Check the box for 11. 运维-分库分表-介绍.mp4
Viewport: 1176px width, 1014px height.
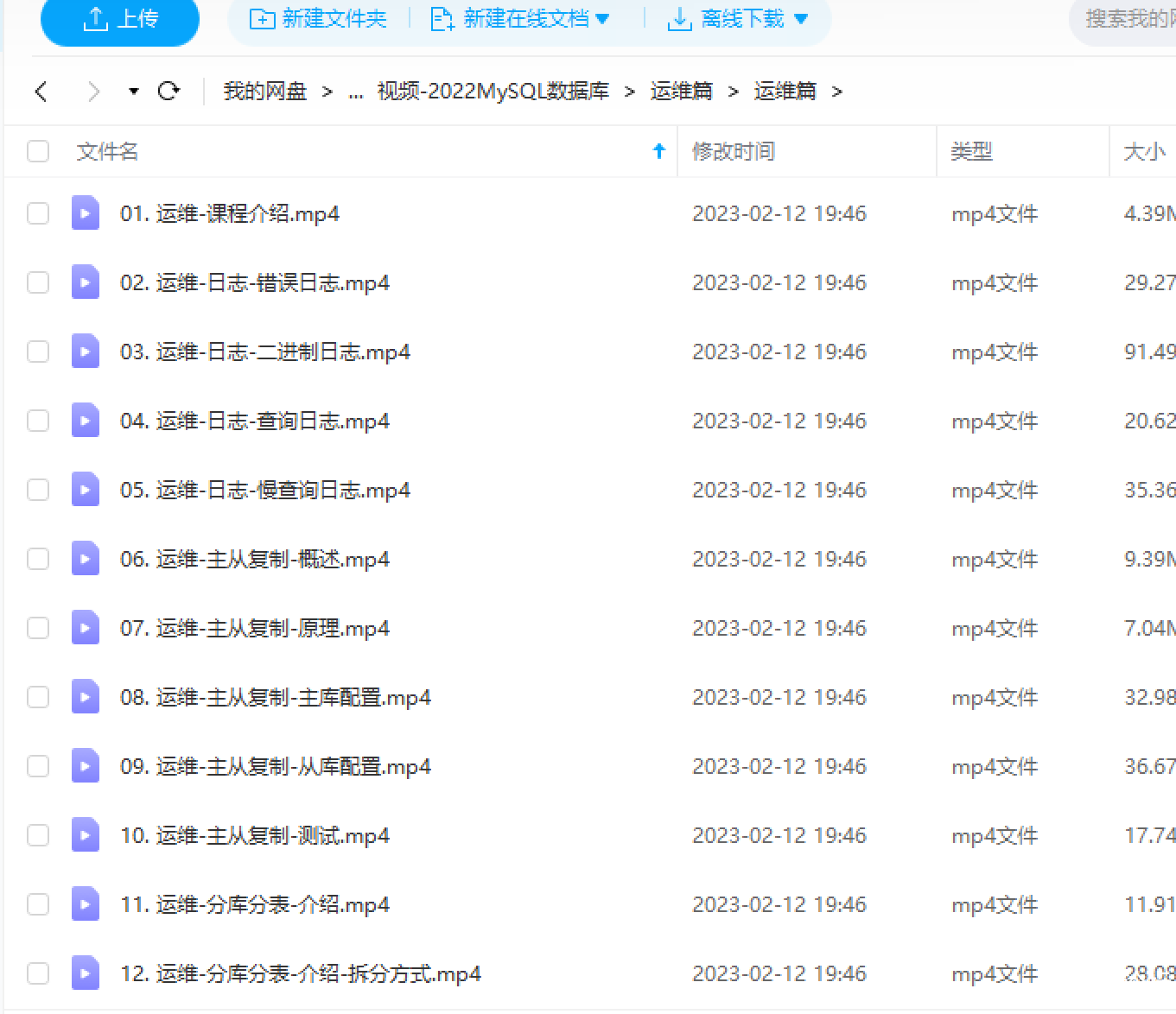point(38,904)
